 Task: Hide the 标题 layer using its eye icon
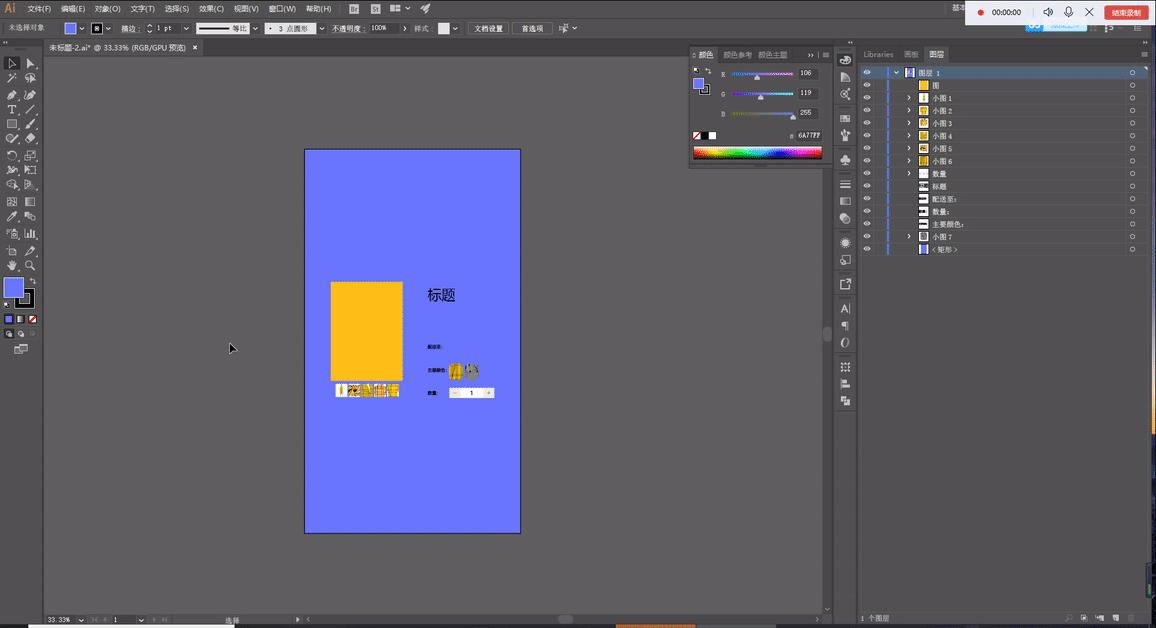pyautogui.click(x=867, y=186)
